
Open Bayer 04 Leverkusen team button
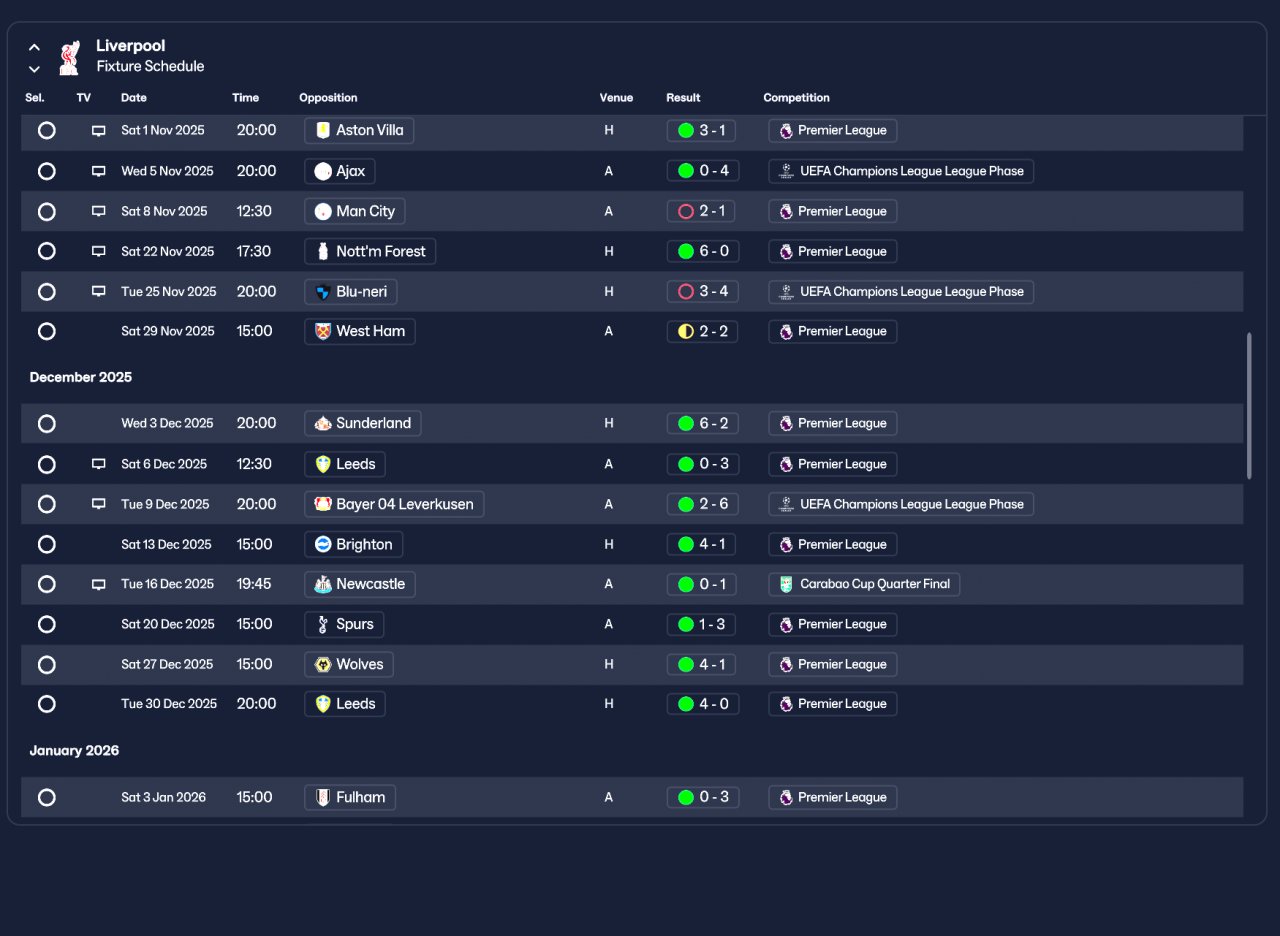coord(394,504)
